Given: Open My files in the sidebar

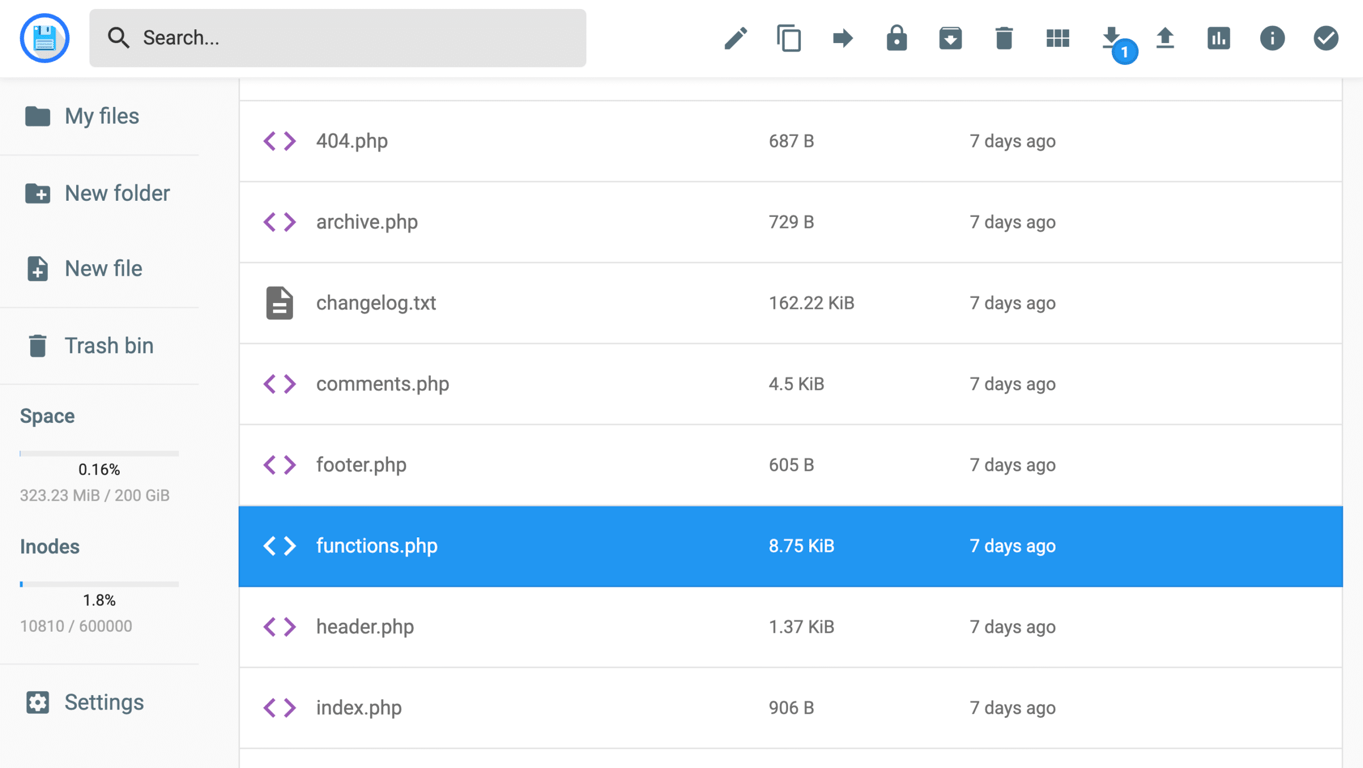Looking at the screenshot, I should 100,115.
